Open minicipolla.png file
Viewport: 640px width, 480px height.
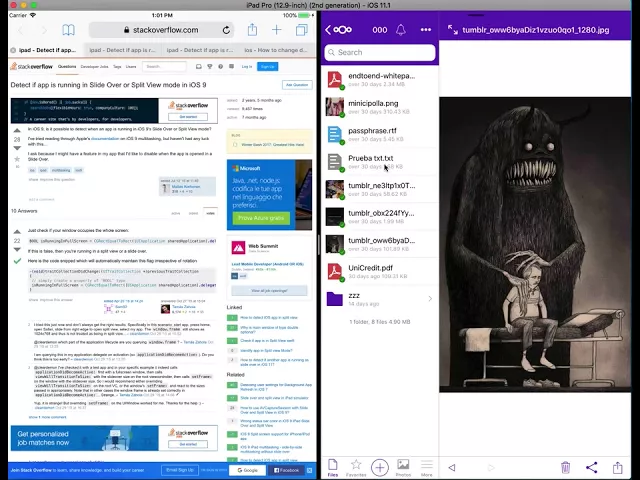tap(380, 107)
